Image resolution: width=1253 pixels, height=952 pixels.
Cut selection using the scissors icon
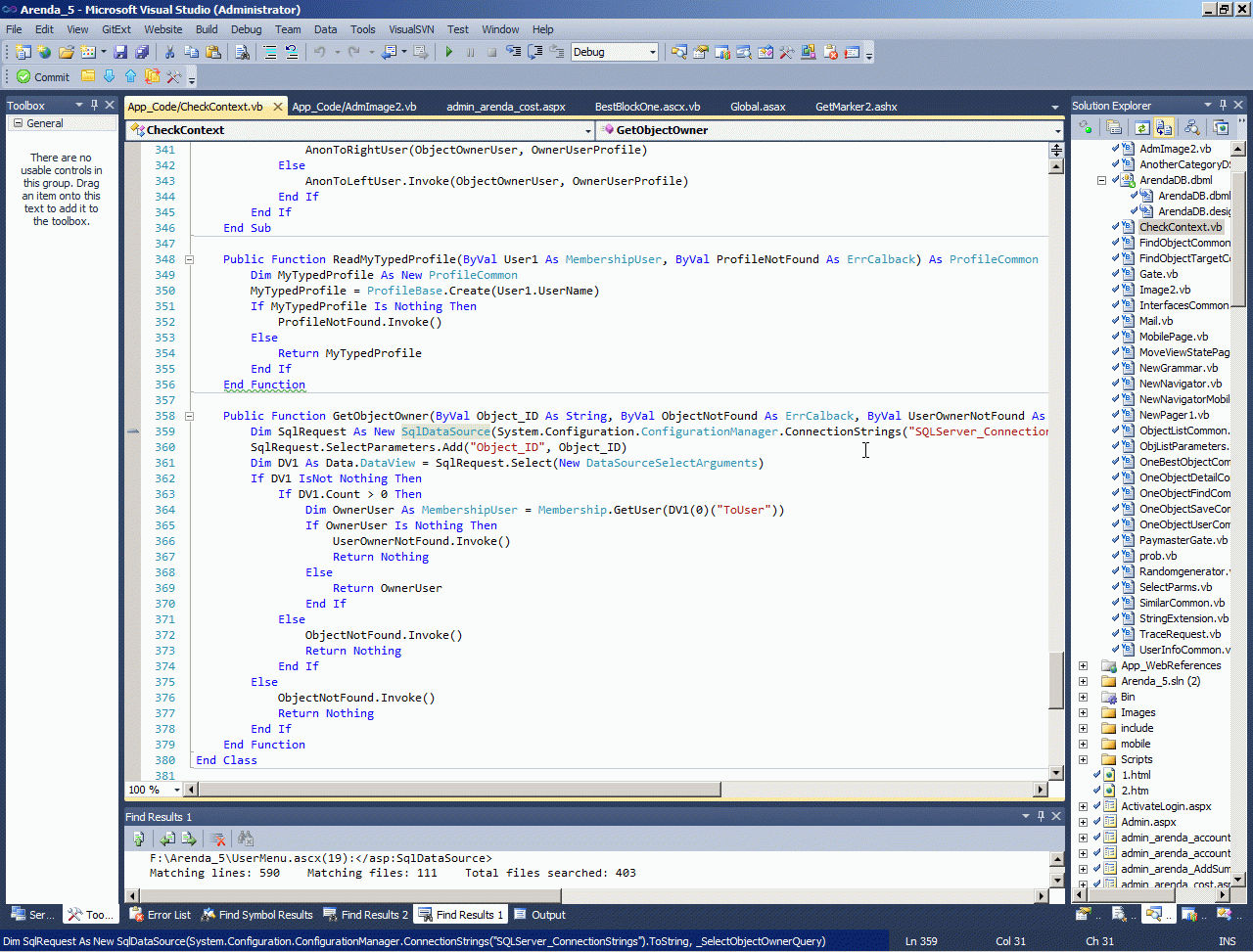169,52
